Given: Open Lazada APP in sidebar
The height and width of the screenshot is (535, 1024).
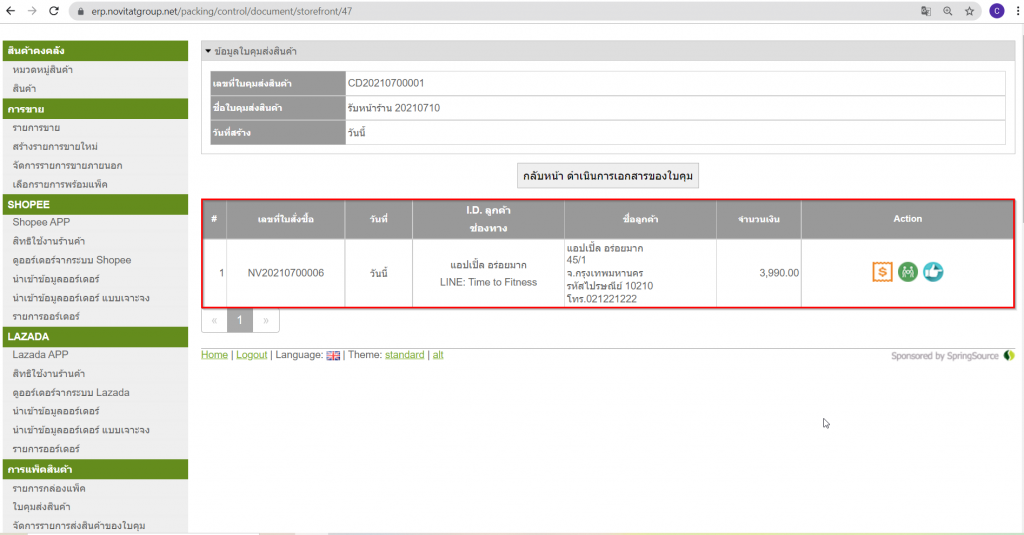Looking at the screenshot, I should [x=41, y=355].
